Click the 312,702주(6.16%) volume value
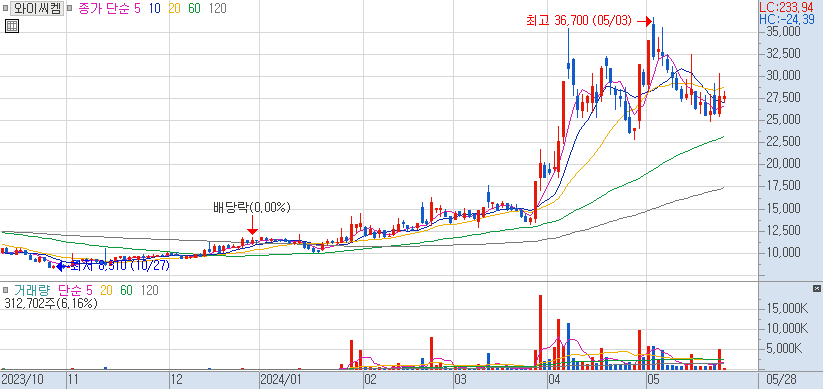Viewport: 823px width, 389px height. coord(50,303)
